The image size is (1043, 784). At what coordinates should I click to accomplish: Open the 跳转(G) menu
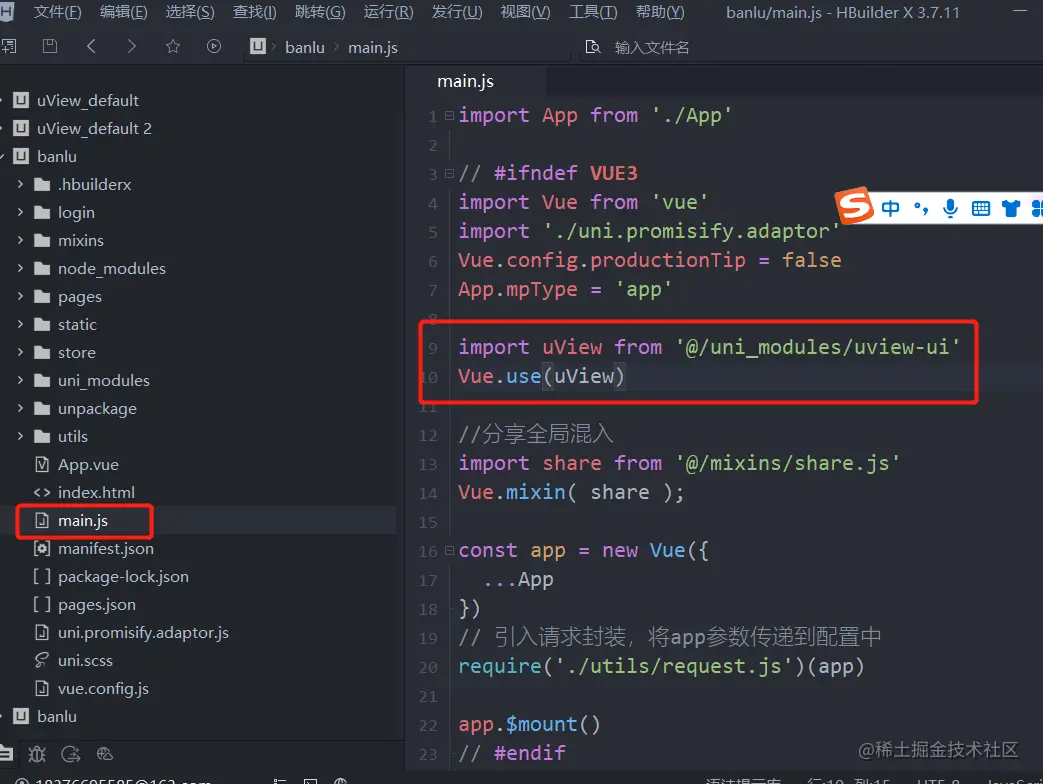321,12
